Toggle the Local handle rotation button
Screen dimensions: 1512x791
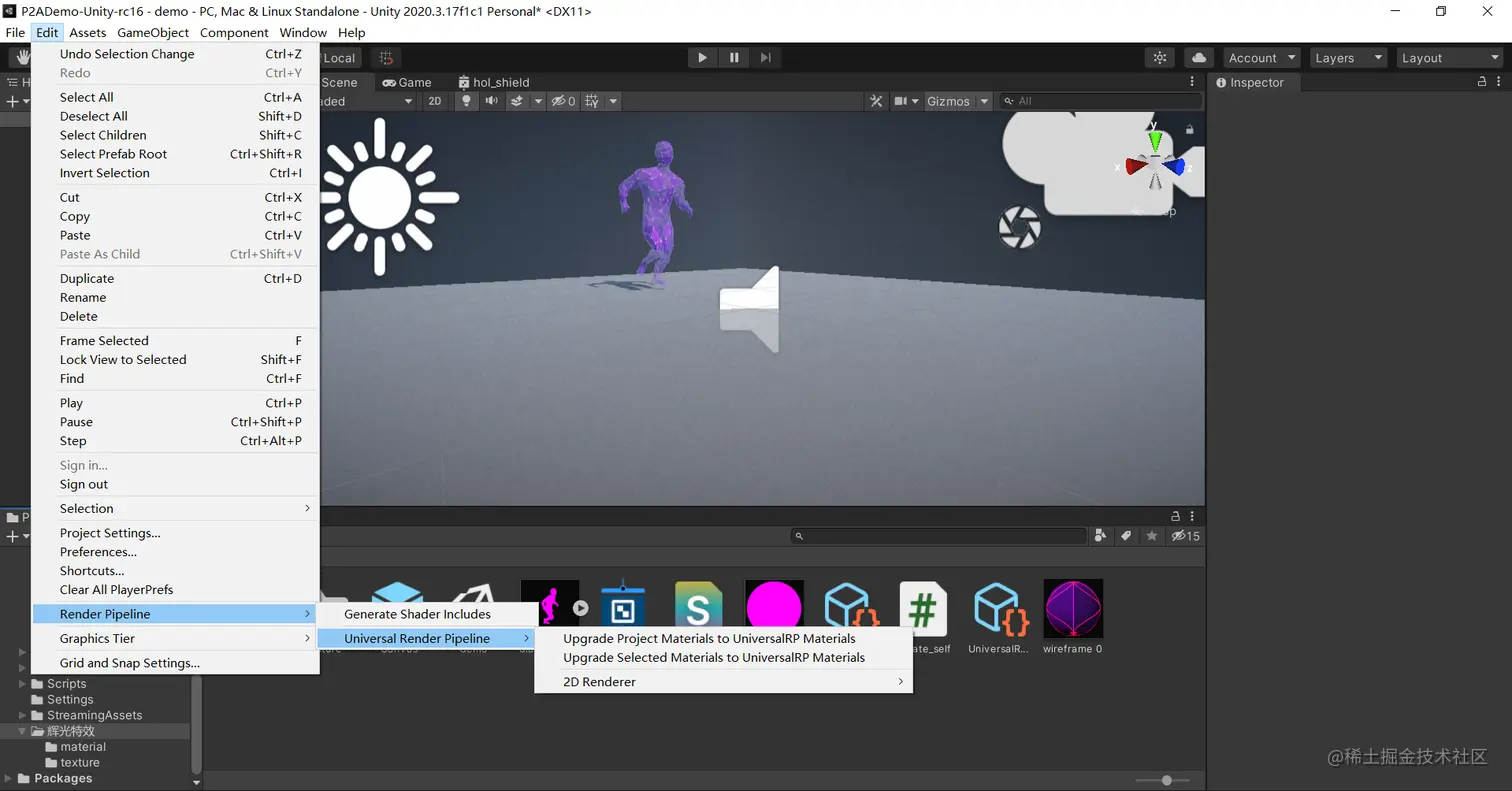[x=339, y=58]
